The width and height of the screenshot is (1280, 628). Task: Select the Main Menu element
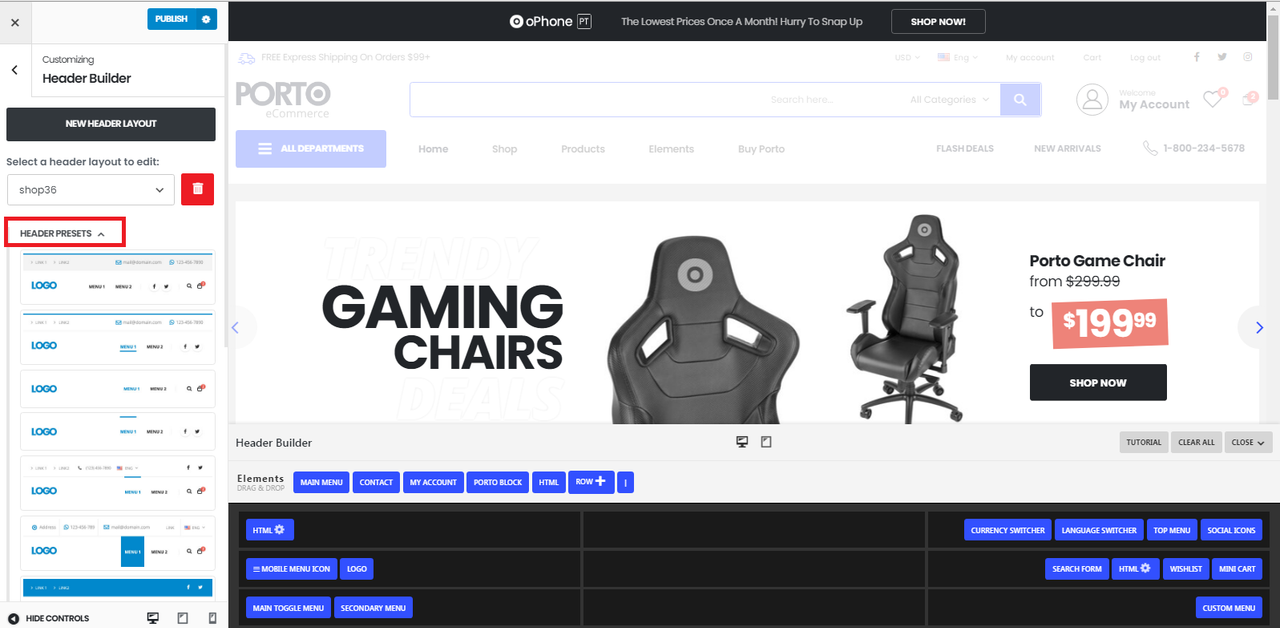click(x=322, y=482)
